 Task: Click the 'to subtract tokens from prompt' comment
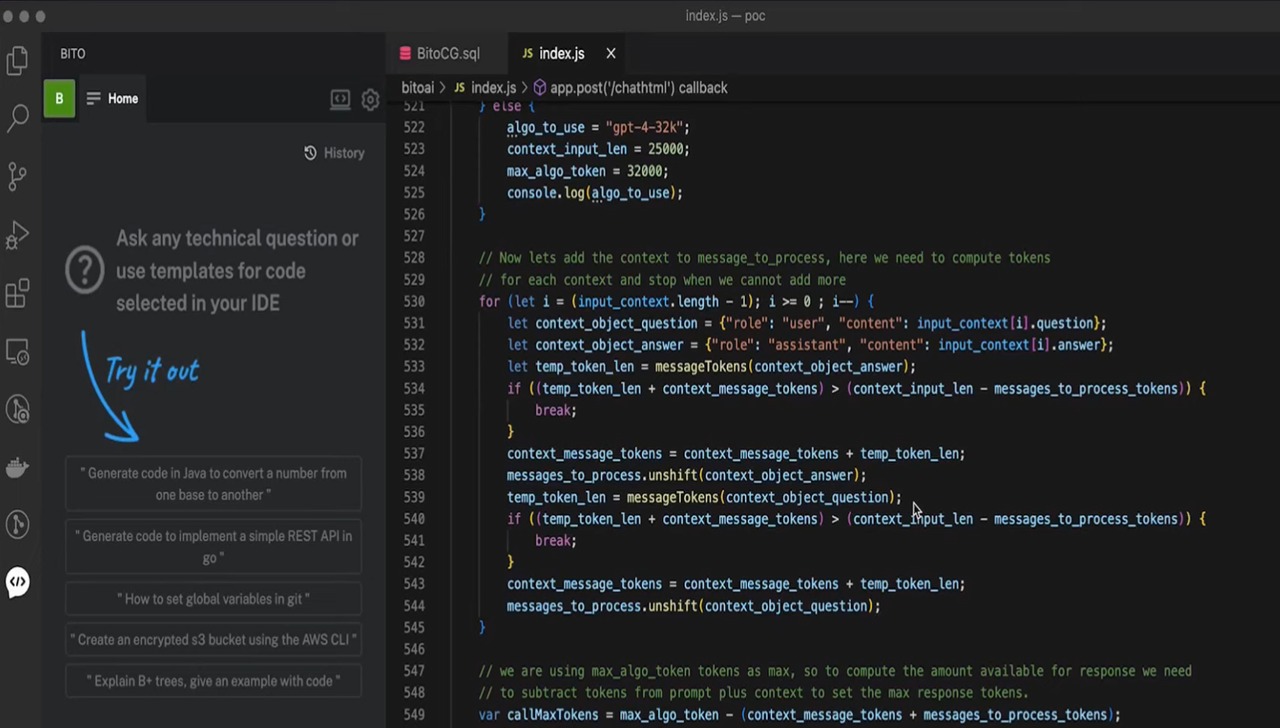(753, 693)
